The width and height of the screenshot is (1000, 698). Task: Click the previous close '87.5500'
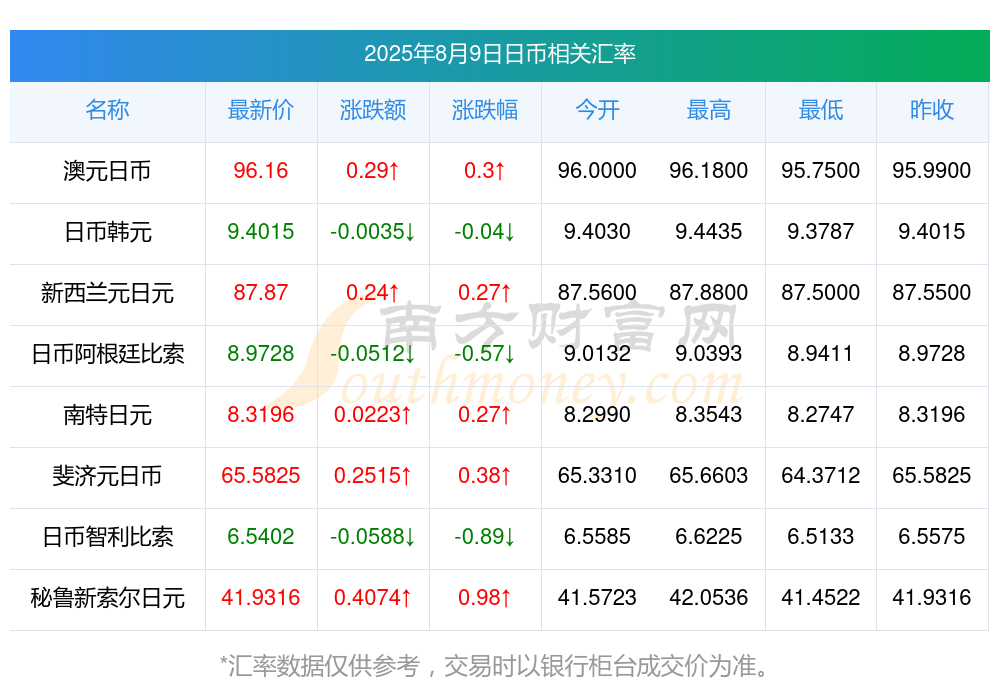[x=932, y=292]
